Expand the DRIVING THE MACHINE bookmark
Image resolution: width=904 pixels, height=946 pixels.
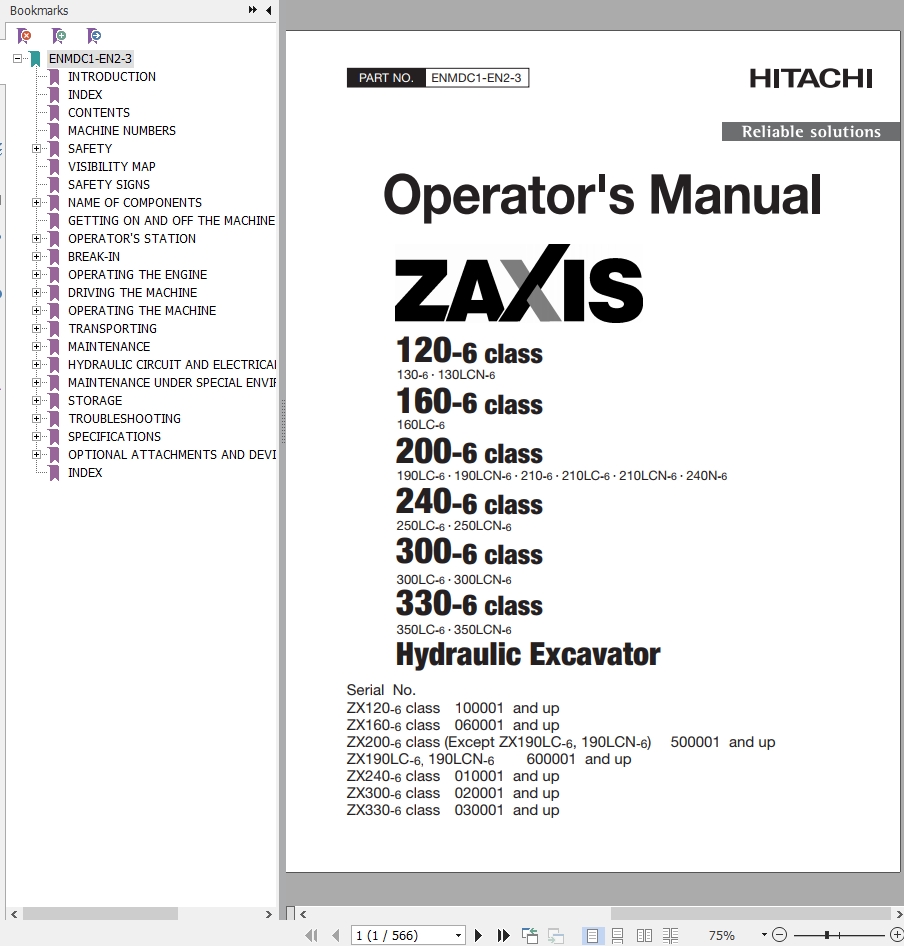pyautogui.click(x=36, y=293)
